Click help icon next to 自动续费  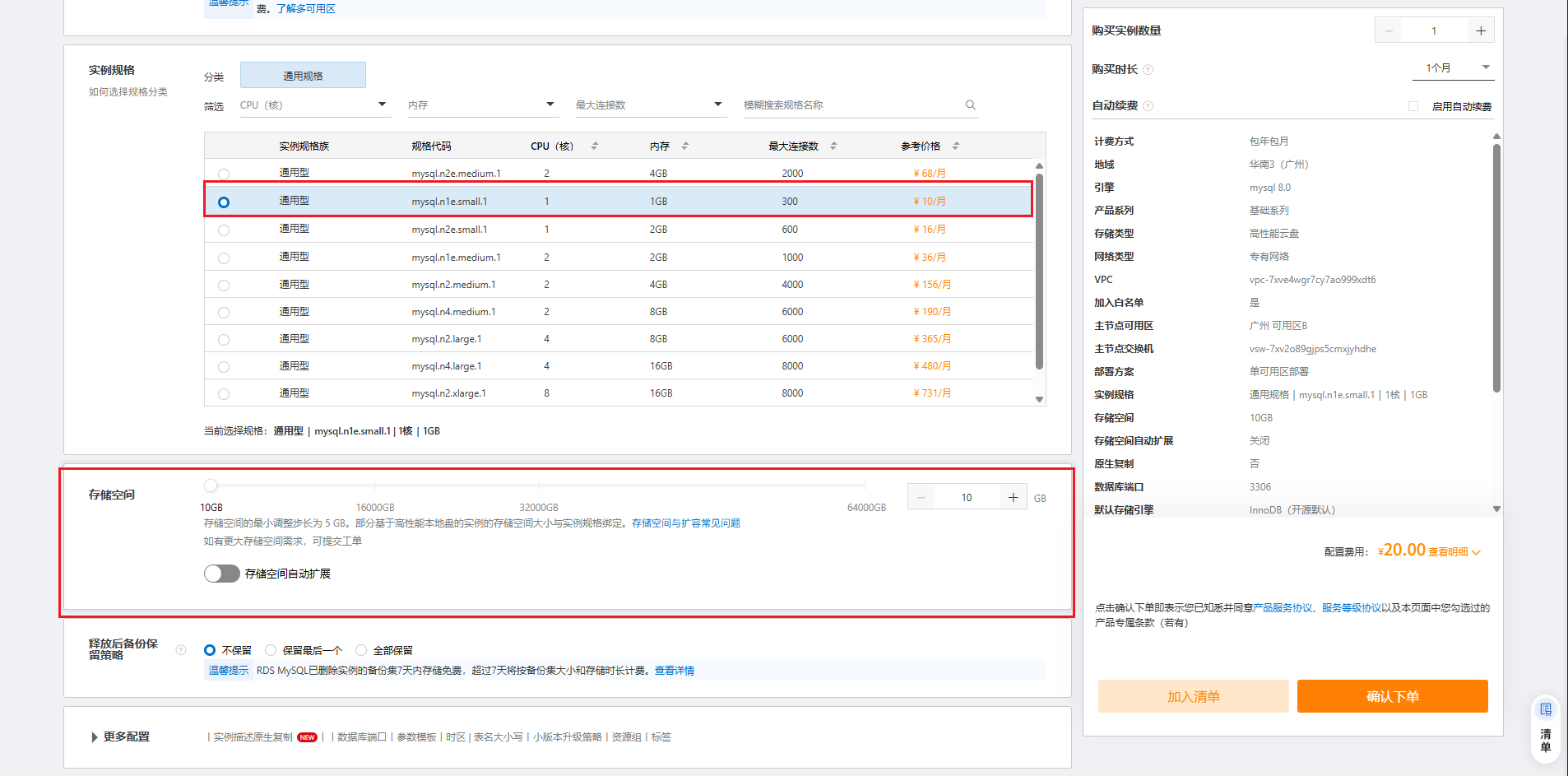(x=1148, y=106)
